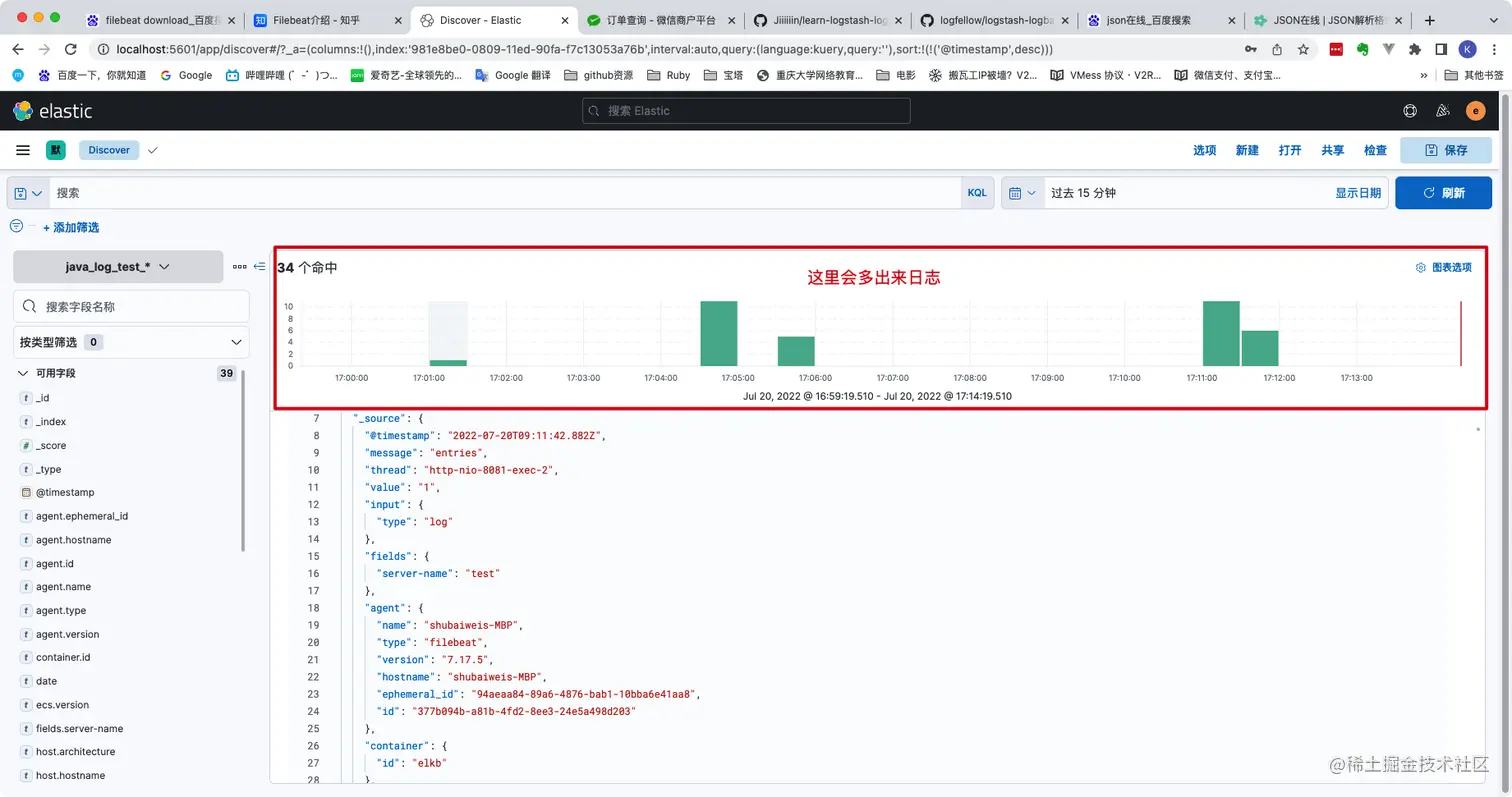Screen dimensions: 1512x797
Task: Toggle the Chrome side panel icon
Action: (1441, 49)
